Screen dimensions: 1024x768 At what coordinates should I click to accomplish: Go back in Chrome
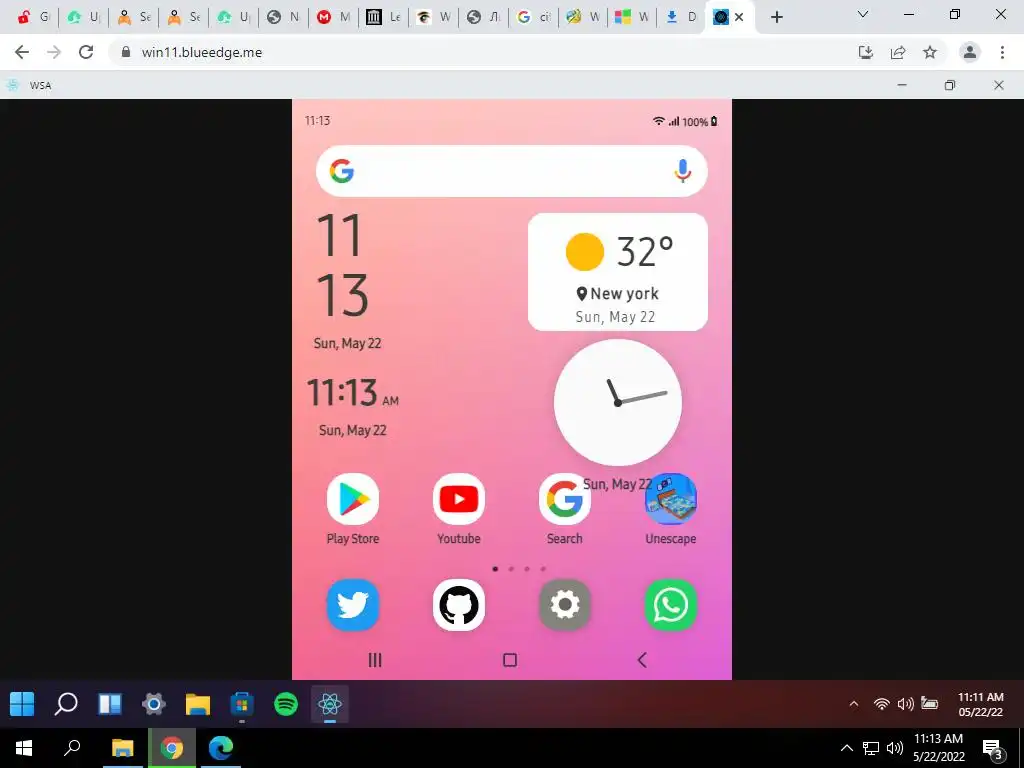[x=22, y=52]
